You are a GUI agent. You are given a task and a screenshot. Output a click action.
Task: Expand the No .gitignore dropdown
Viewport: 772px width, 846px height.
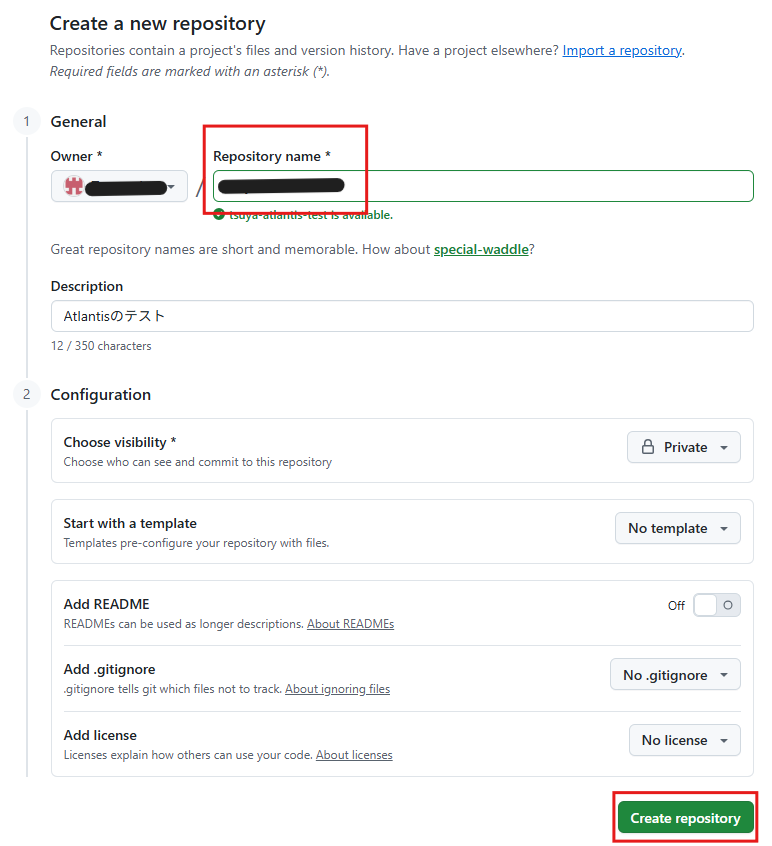pos(675,675)
